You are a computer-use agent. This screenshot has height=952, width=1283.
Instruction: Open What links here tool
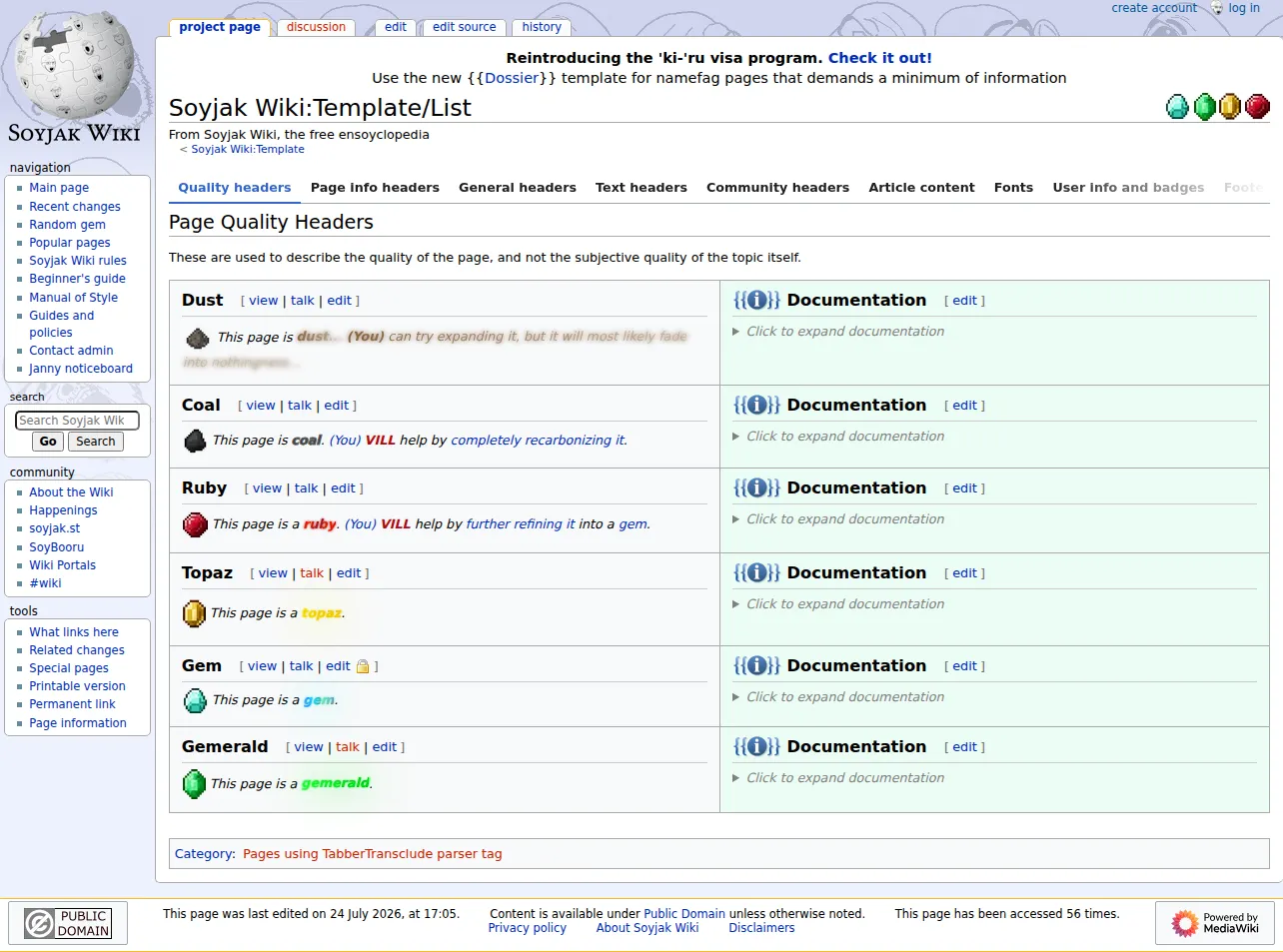[74, 632]
